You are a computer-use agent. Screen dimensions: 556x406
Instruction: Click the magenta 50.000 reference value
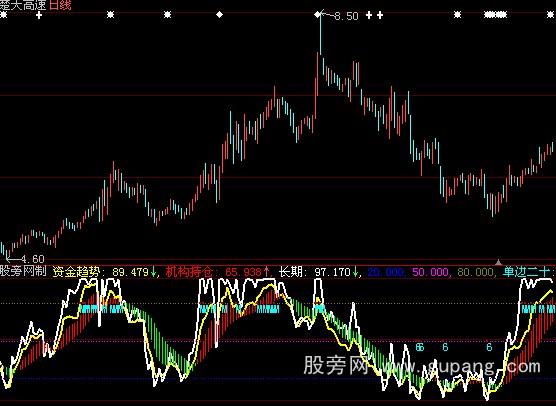click(430, 272)
